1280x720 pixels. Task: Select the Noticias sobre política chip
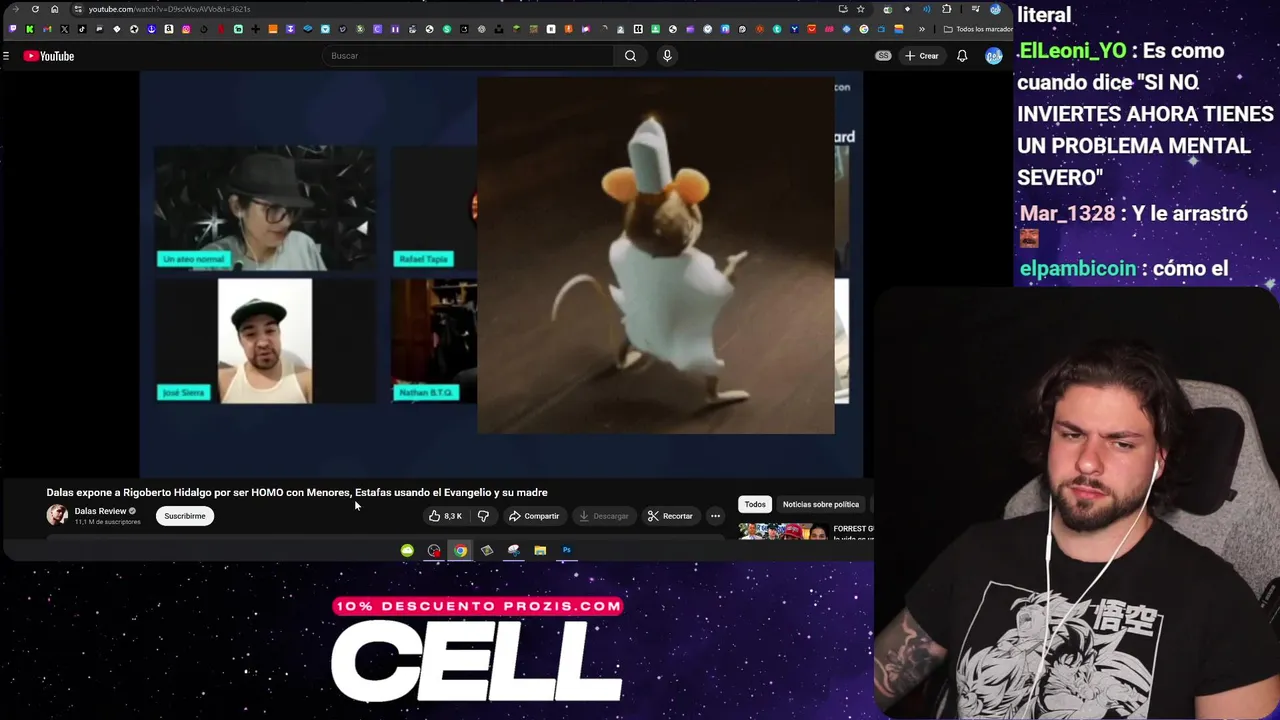click(821, 504)
